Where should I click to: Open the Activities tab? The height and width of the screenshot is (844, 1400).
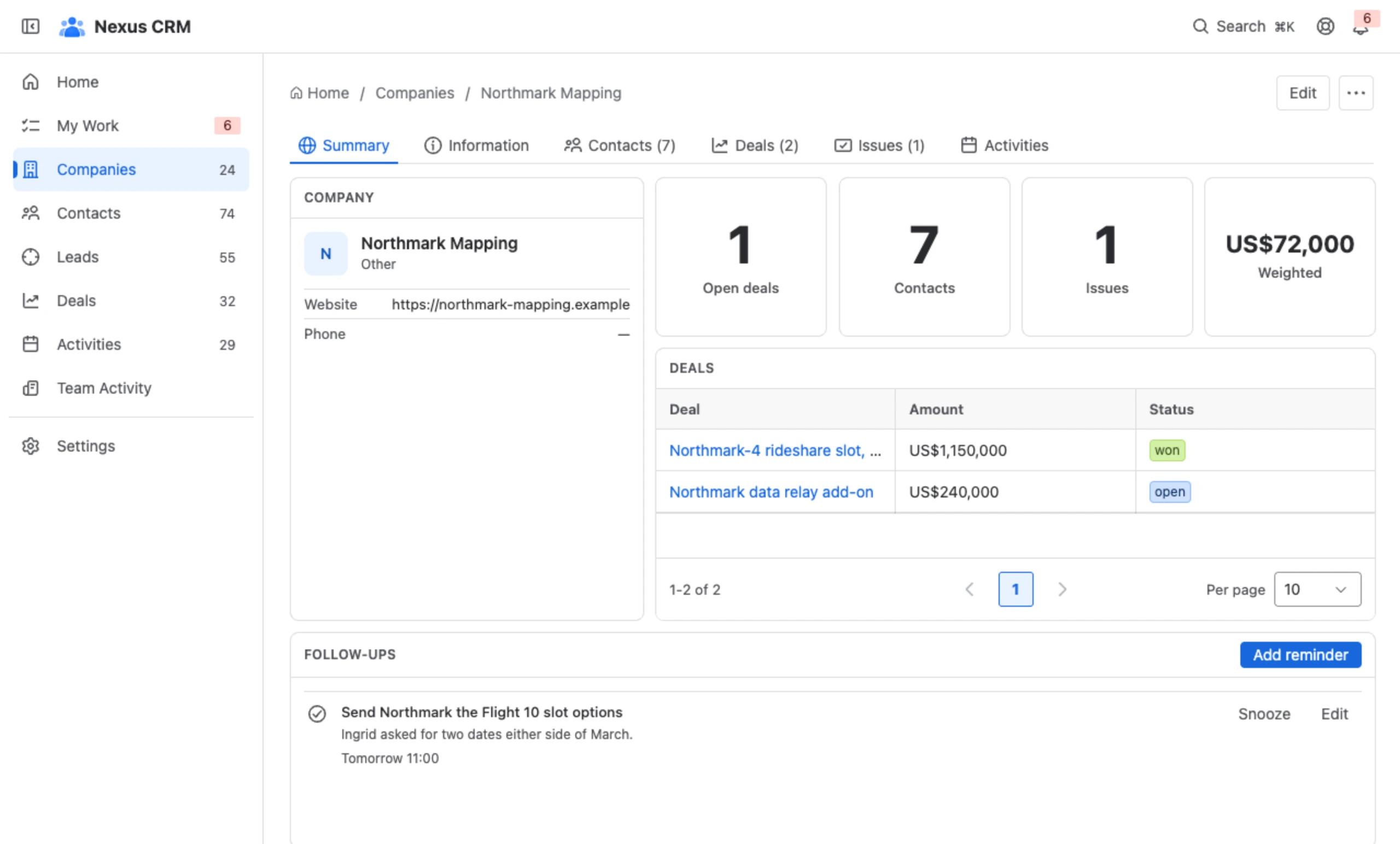click(x=1005, y=145)
